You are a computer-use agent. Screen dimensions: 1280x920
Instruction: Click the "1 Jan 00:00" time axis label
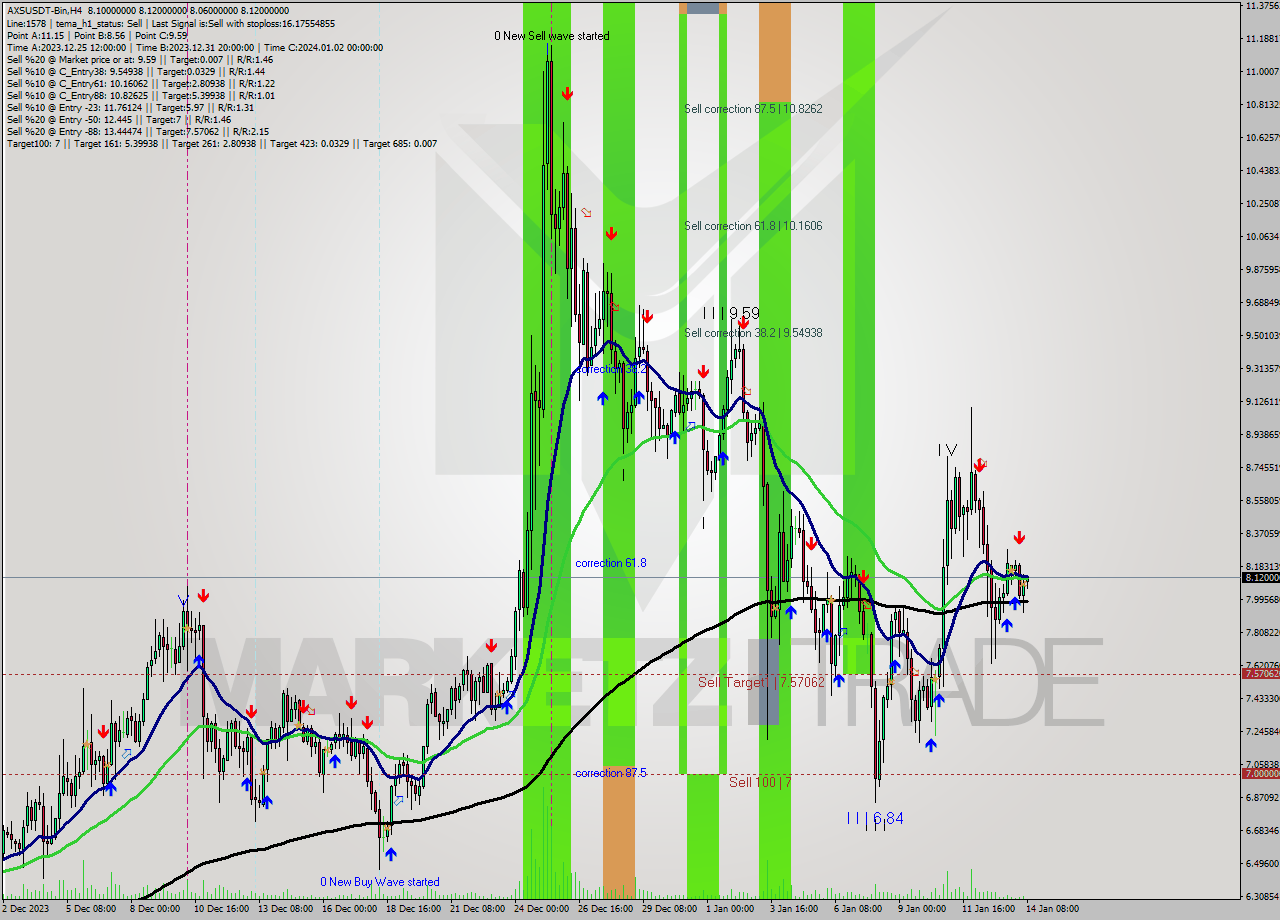click(730, 909)
